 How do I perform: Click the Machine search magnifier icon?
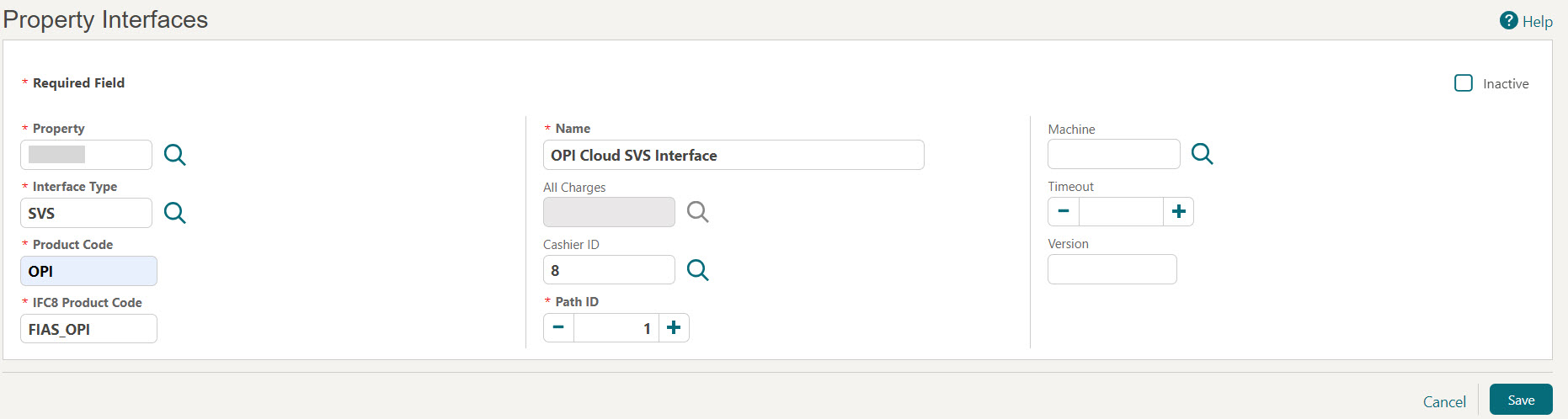(1202, 154)
